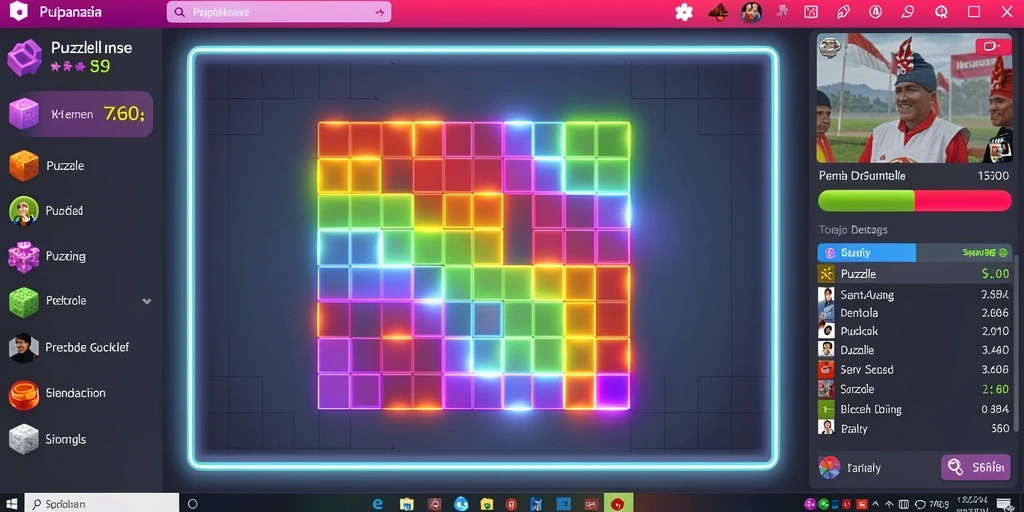Select the pencil edit icon in title bar
Screen dimensions: 1024x512
click(x=843, y=12)
